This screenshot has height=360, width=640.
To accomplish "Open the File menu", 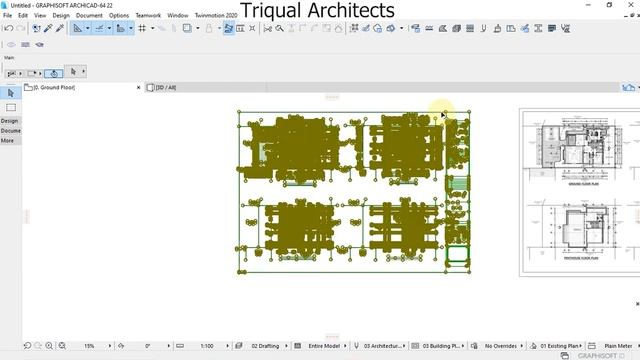I will click(x=7, y=15).
